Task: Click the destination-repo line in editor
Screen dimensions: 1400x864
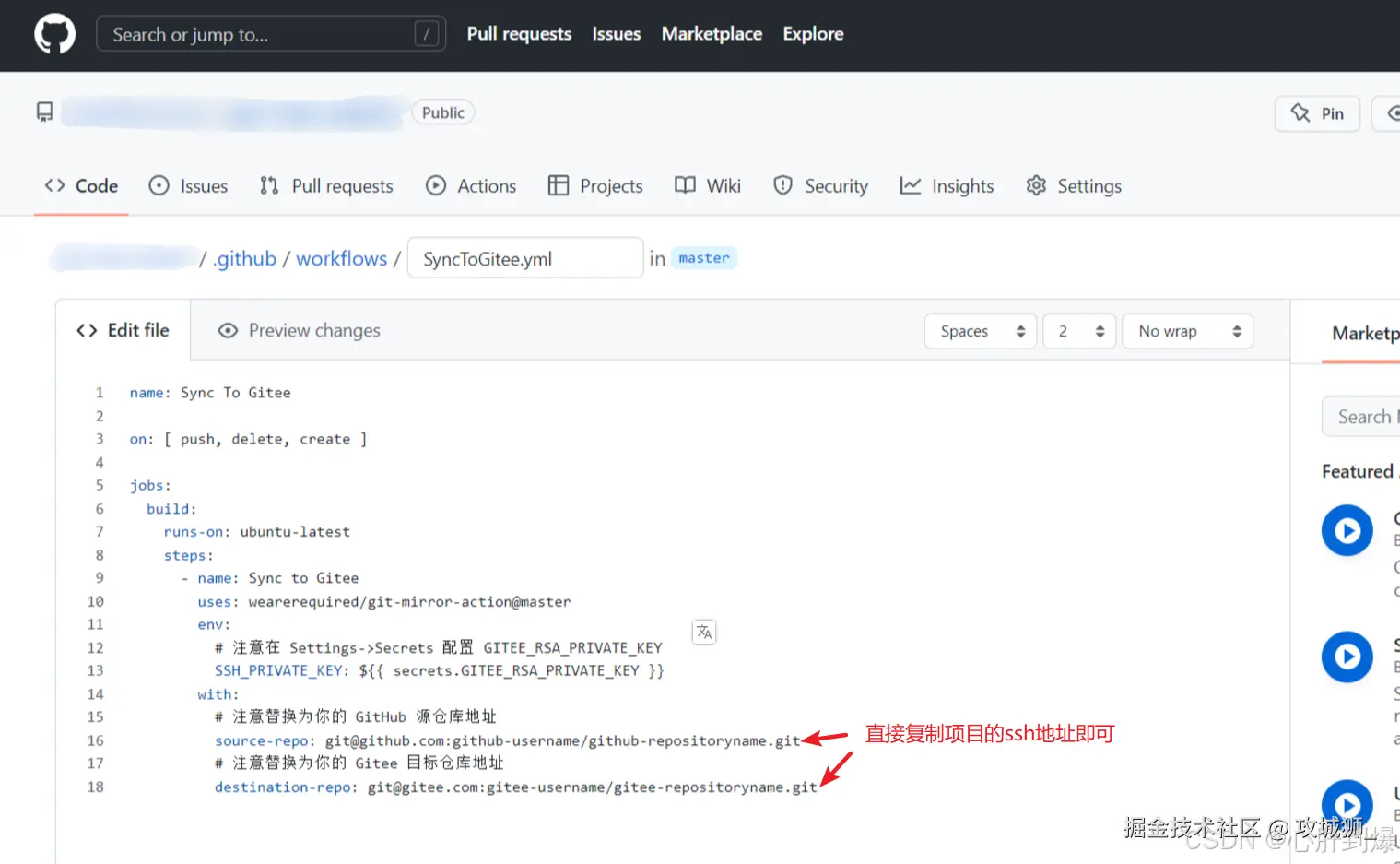Action: (x=516, y=787)
